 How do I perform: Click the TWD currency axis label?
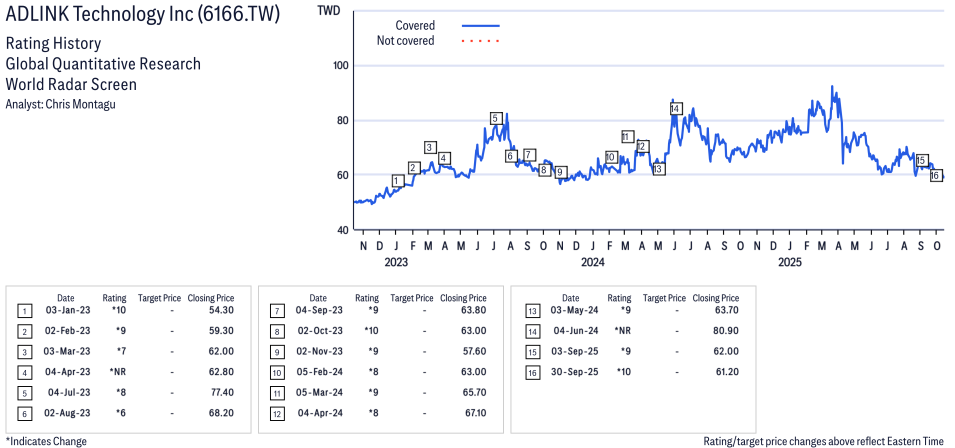pos(327,11)
